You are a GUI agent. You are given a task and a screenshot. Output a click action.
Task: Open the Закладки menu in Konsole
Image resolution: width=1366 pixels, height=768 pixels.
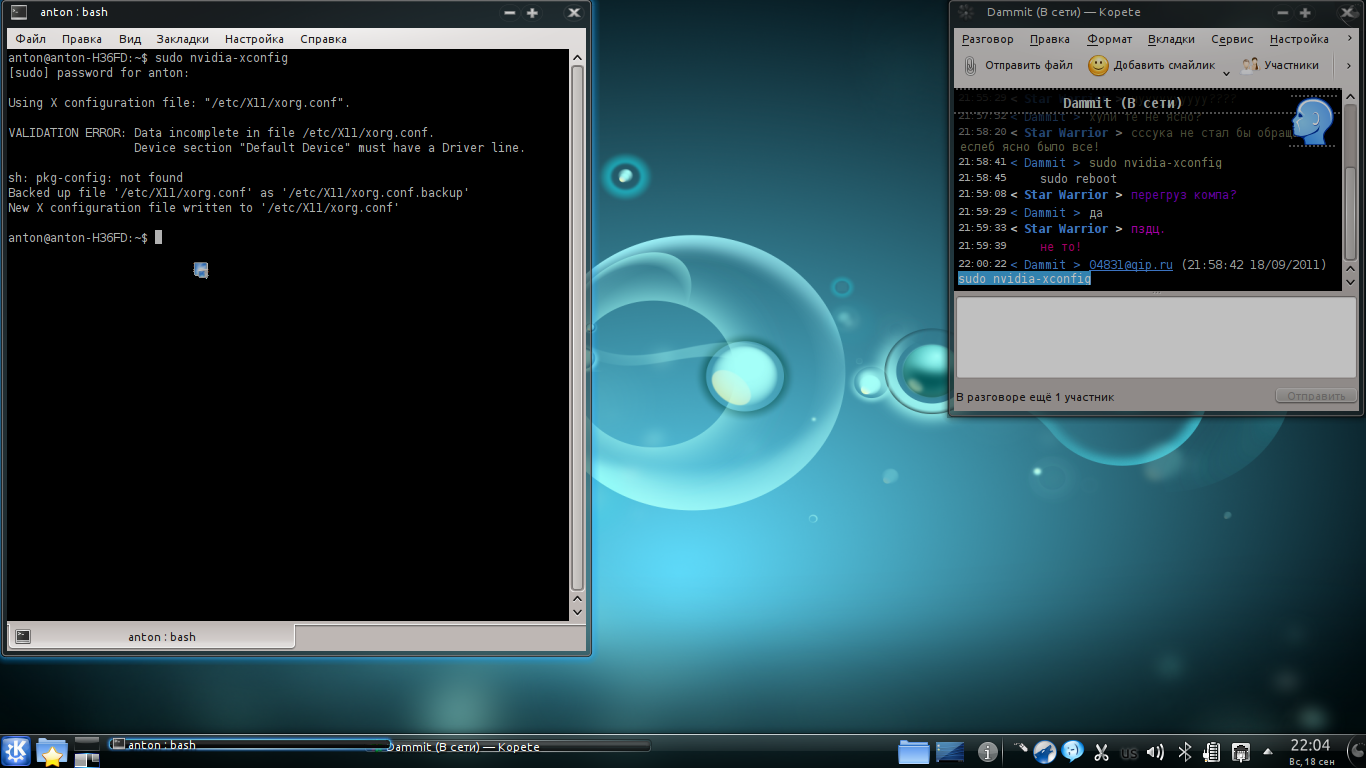pos(182,39)
